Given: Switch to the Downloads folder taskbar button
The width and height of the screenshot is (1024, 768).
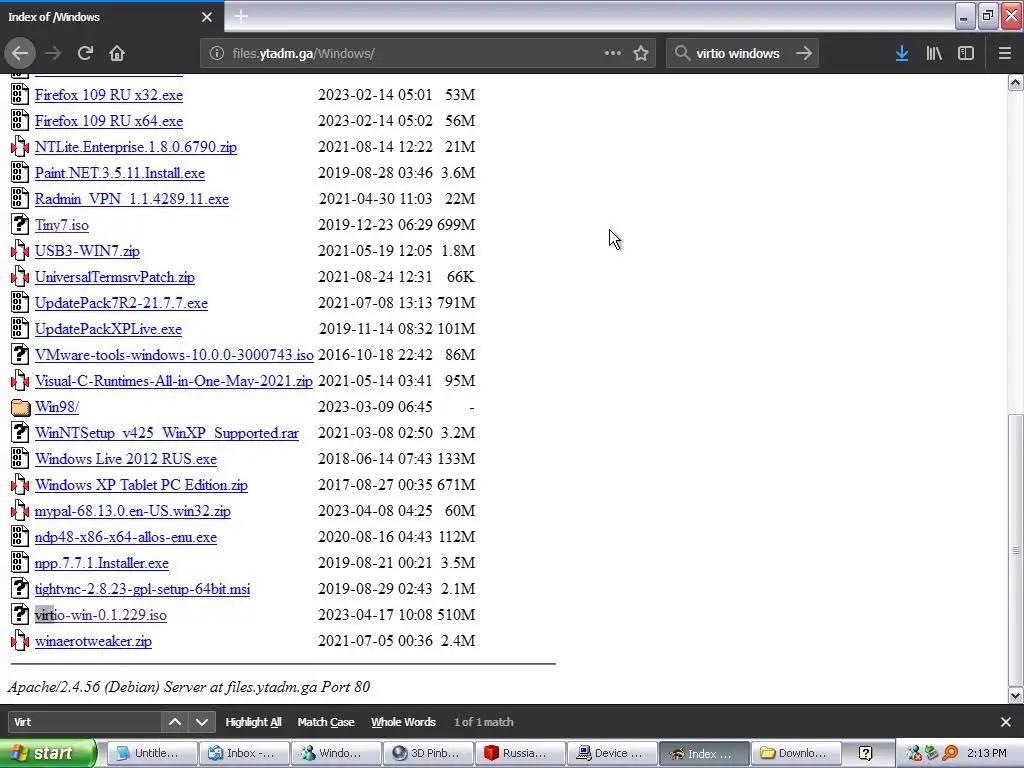Looking at the screenshot, I should click(x=796, y=754).
